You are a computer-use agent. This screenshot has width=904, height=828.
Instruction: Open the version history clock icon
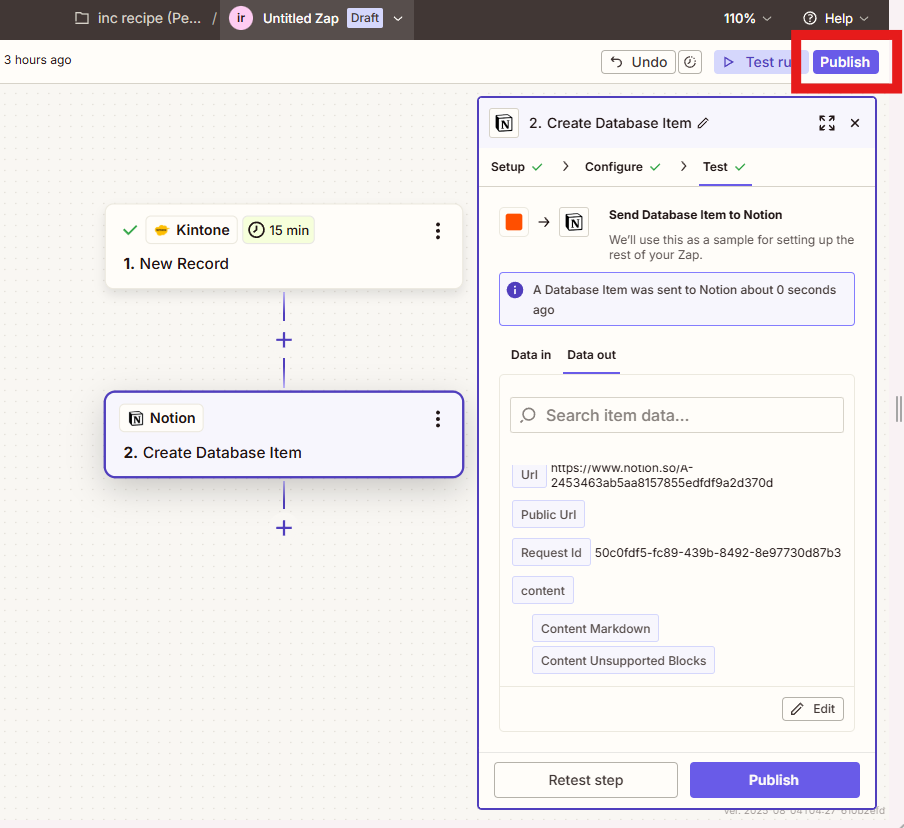point(690,62)
